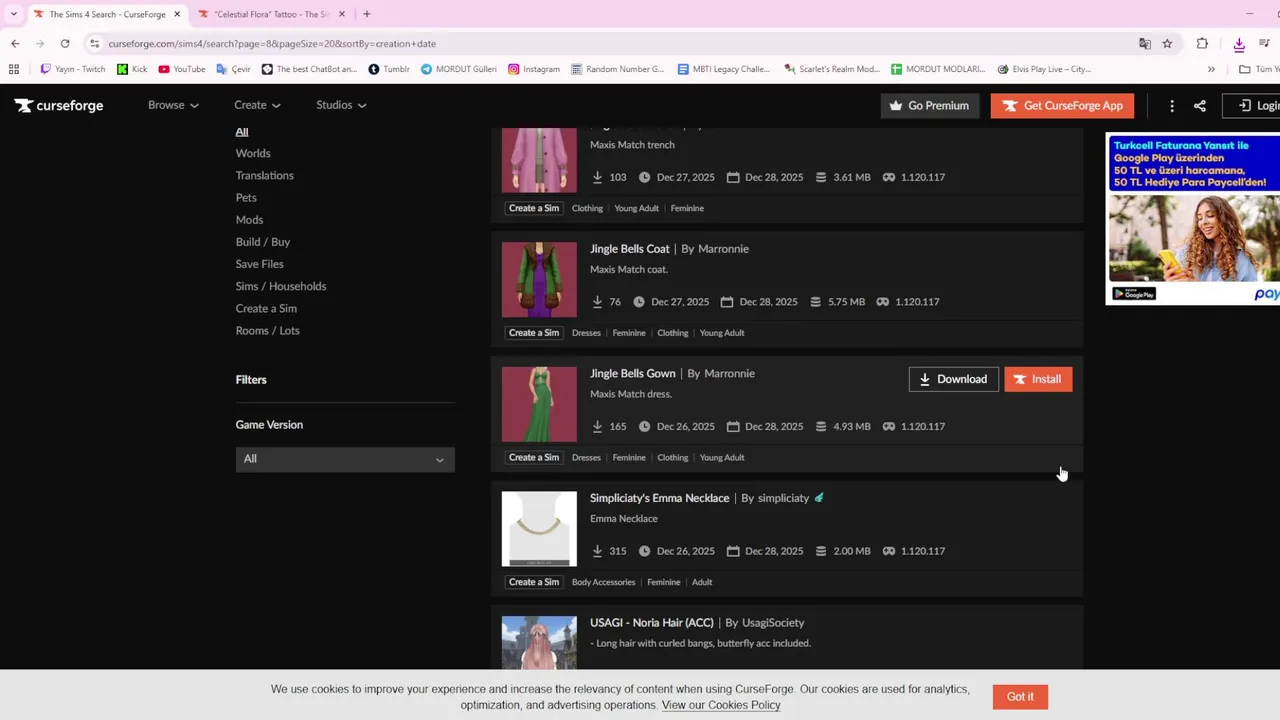Screen dimensions: 1280x720
Task: Select the Mods category
Action: click(x=250, y=220)
